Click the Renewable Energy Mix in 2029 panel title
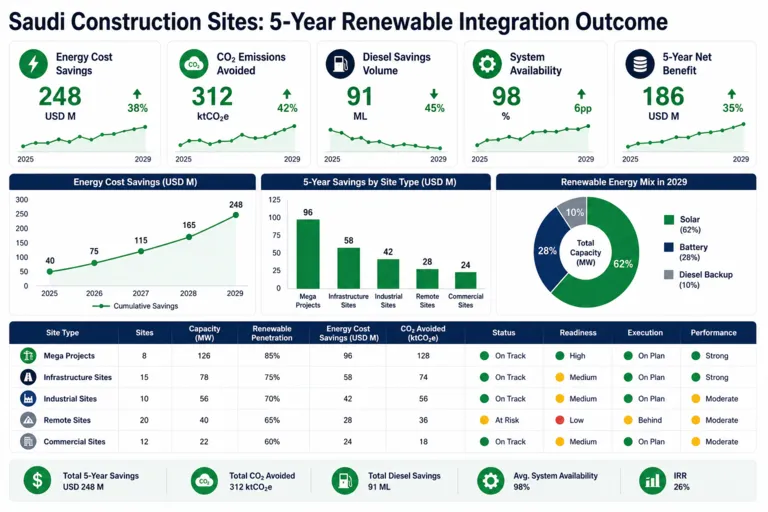 coord(624,182)
